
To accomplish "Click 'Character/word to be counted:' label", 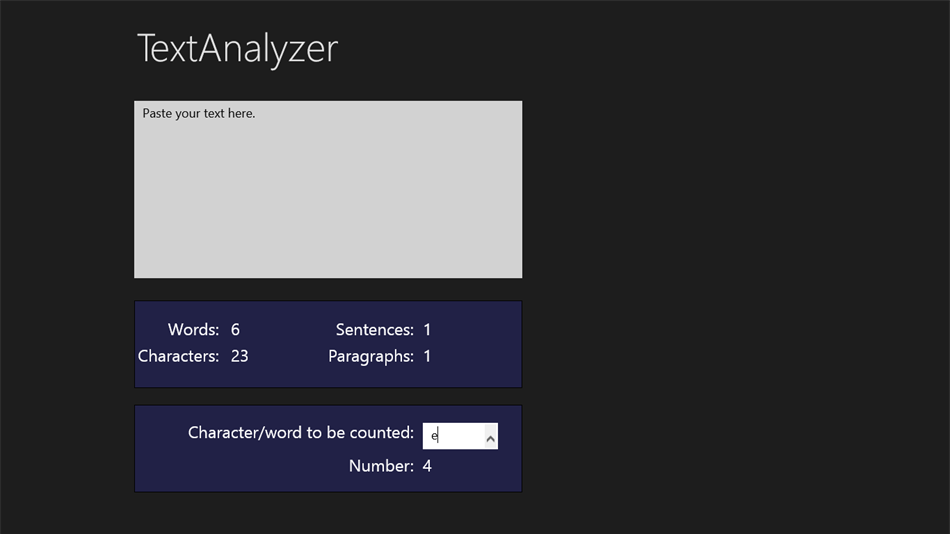I will point(301,433).
